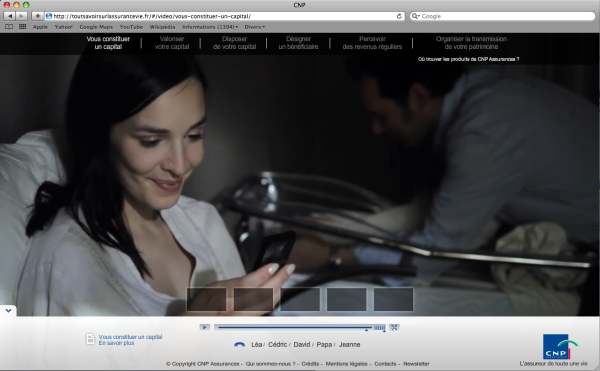
Task: Select the Disposer de votre capital tab
Action: 235,43
